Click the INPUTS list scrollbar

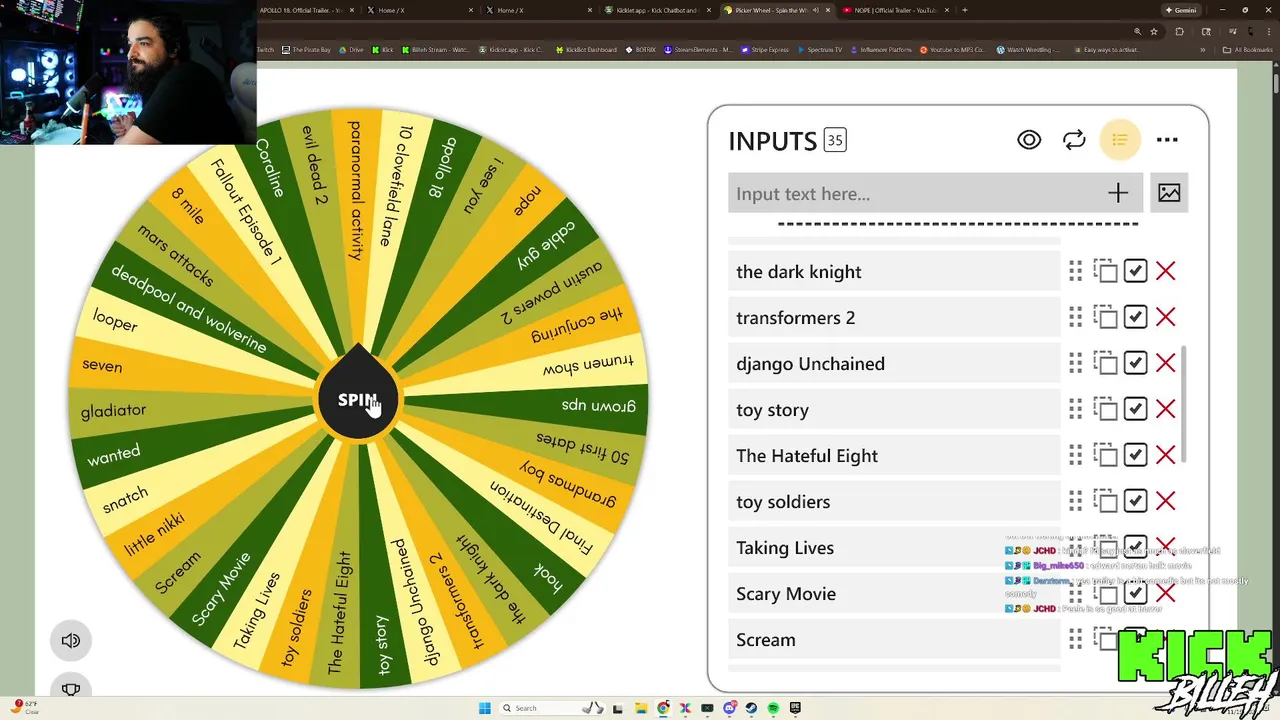pyautogui.click(x=1184, y=404)
